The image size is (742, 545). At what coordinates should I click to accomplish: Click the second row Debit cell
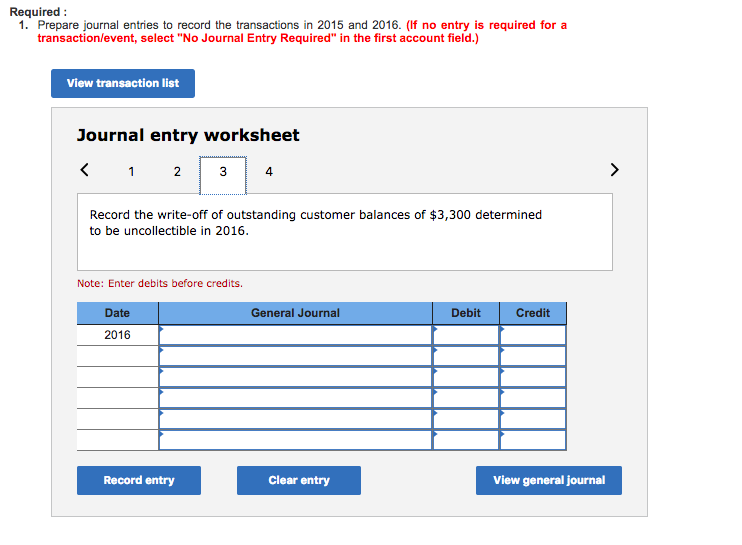(x=465, y=356)
